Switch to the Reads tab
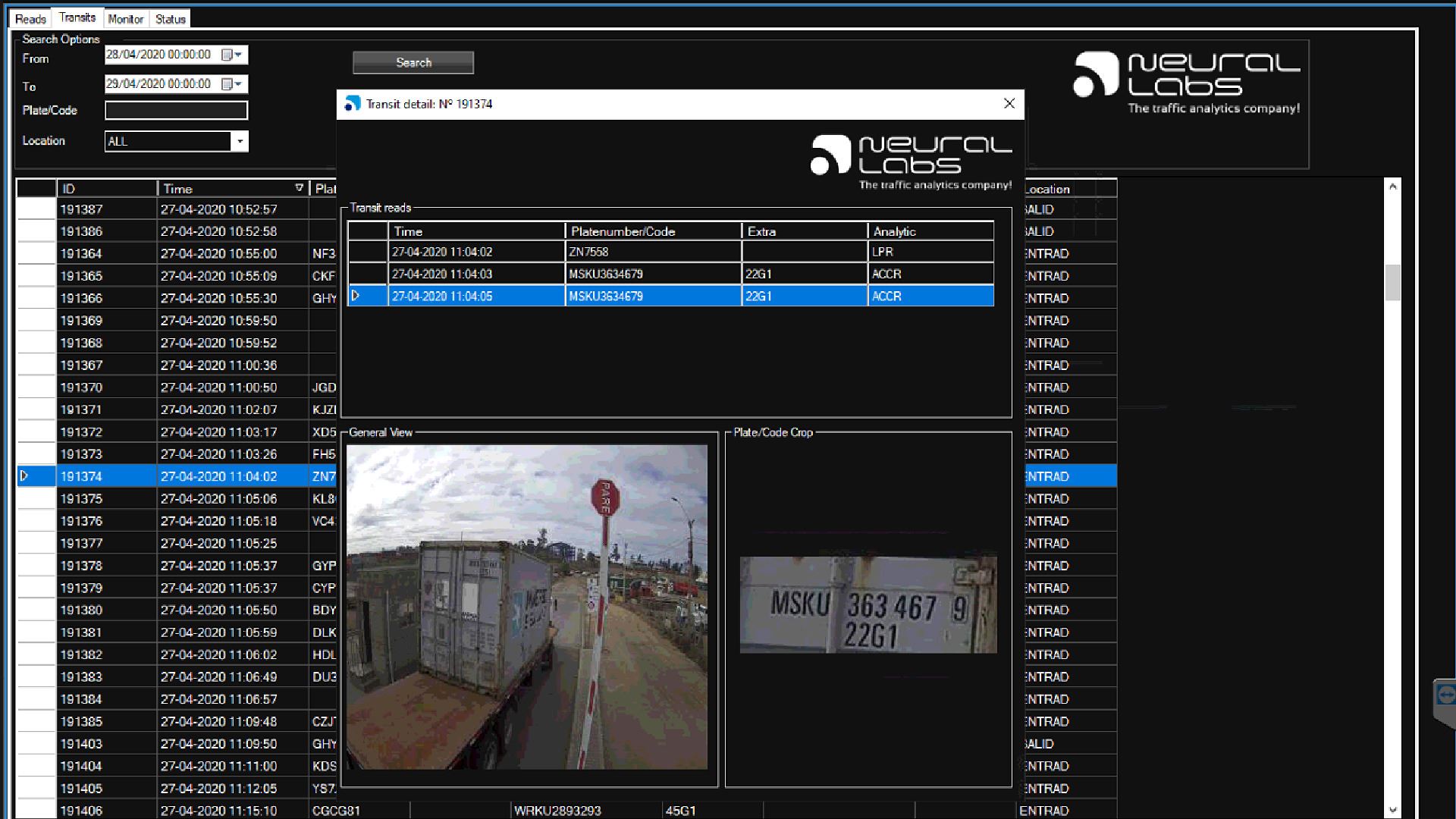The height and width of the screenshot is (819, 1456). click(30, 19)
